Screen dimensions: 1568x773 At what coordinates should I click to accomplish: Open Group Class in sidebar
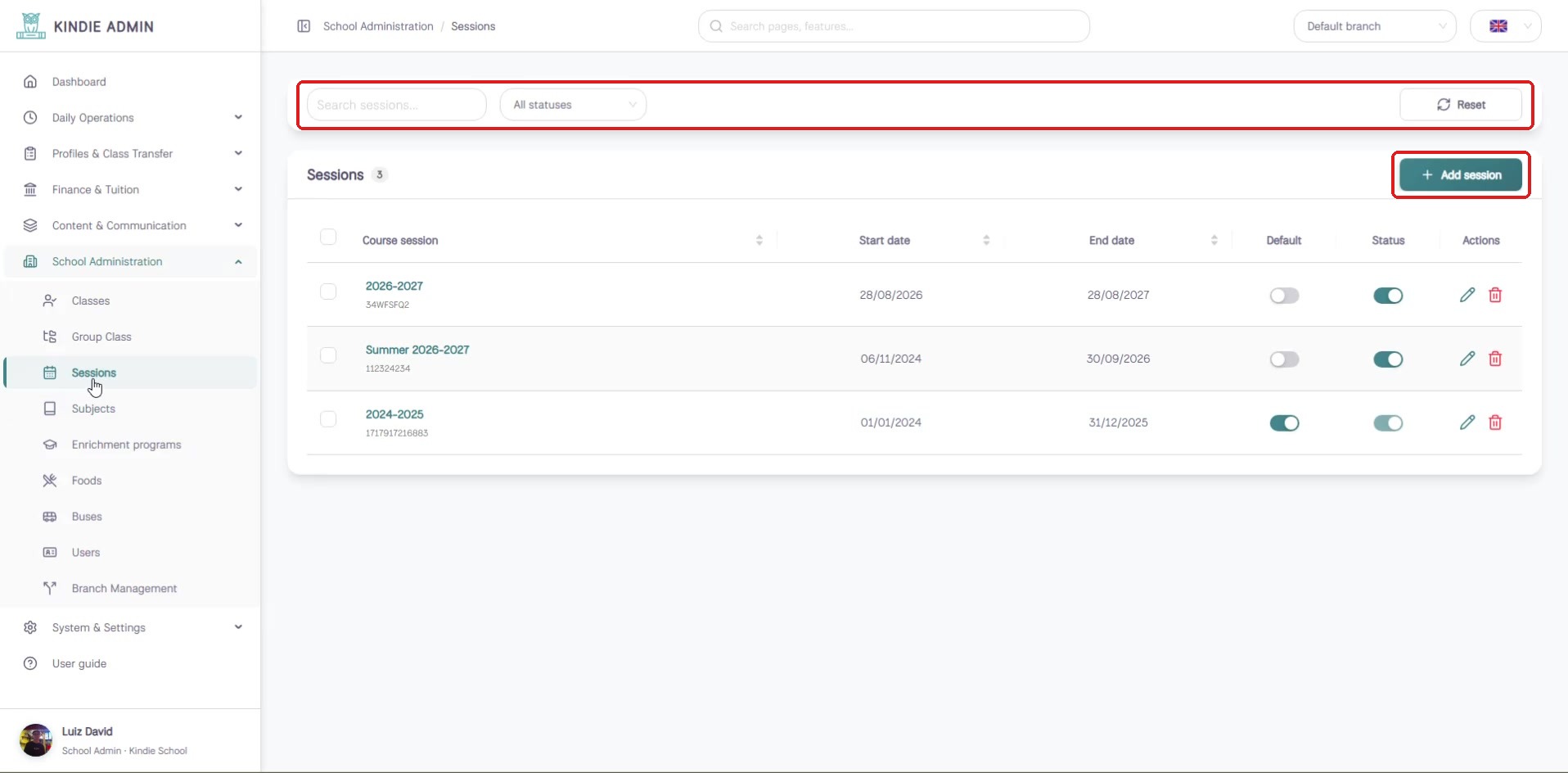click(x=131, y=337)
